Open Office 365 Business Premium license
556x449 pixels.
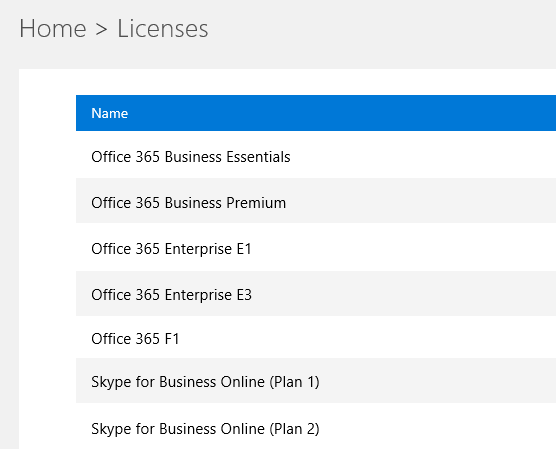pyautogui.click(x=189, y=203)
